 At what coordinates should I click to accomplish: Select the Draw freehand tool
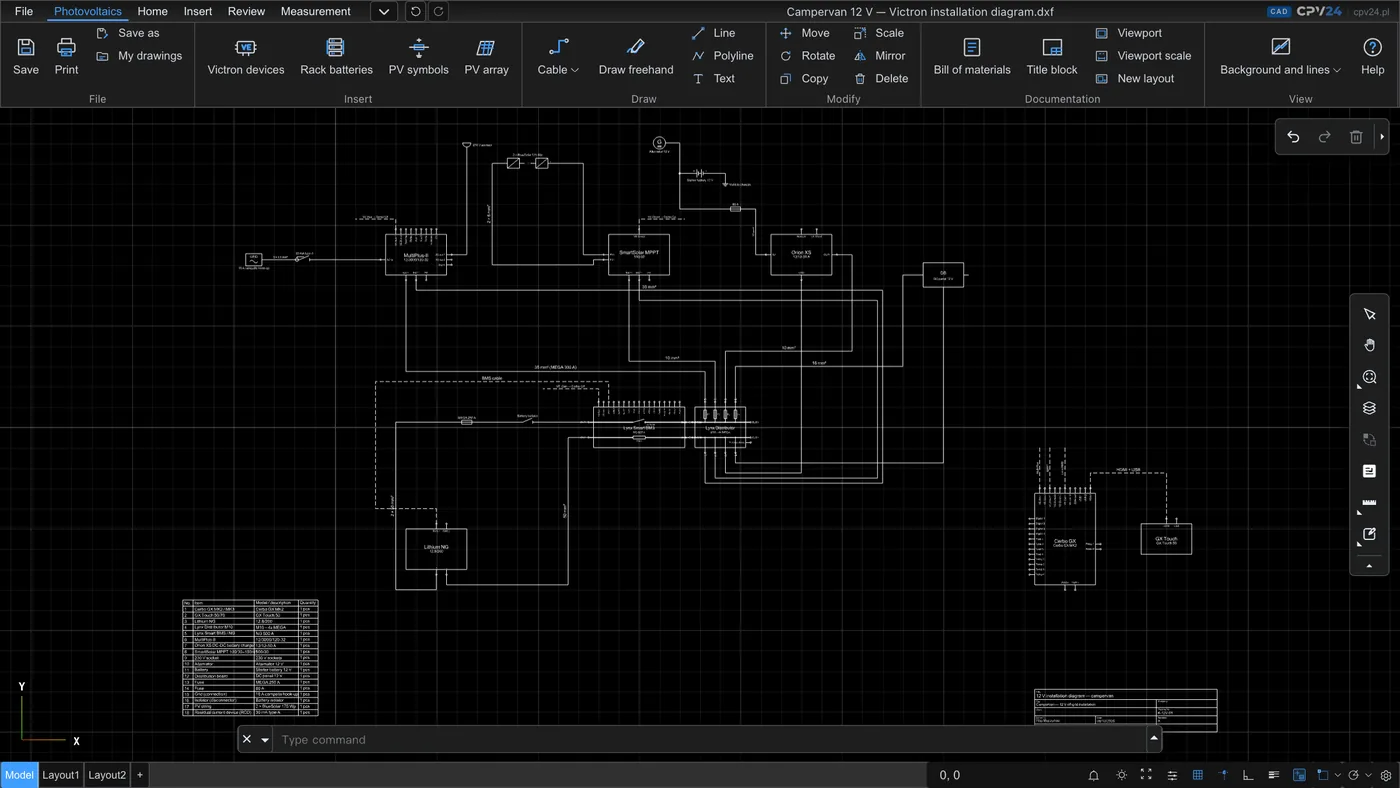(636, 57)
